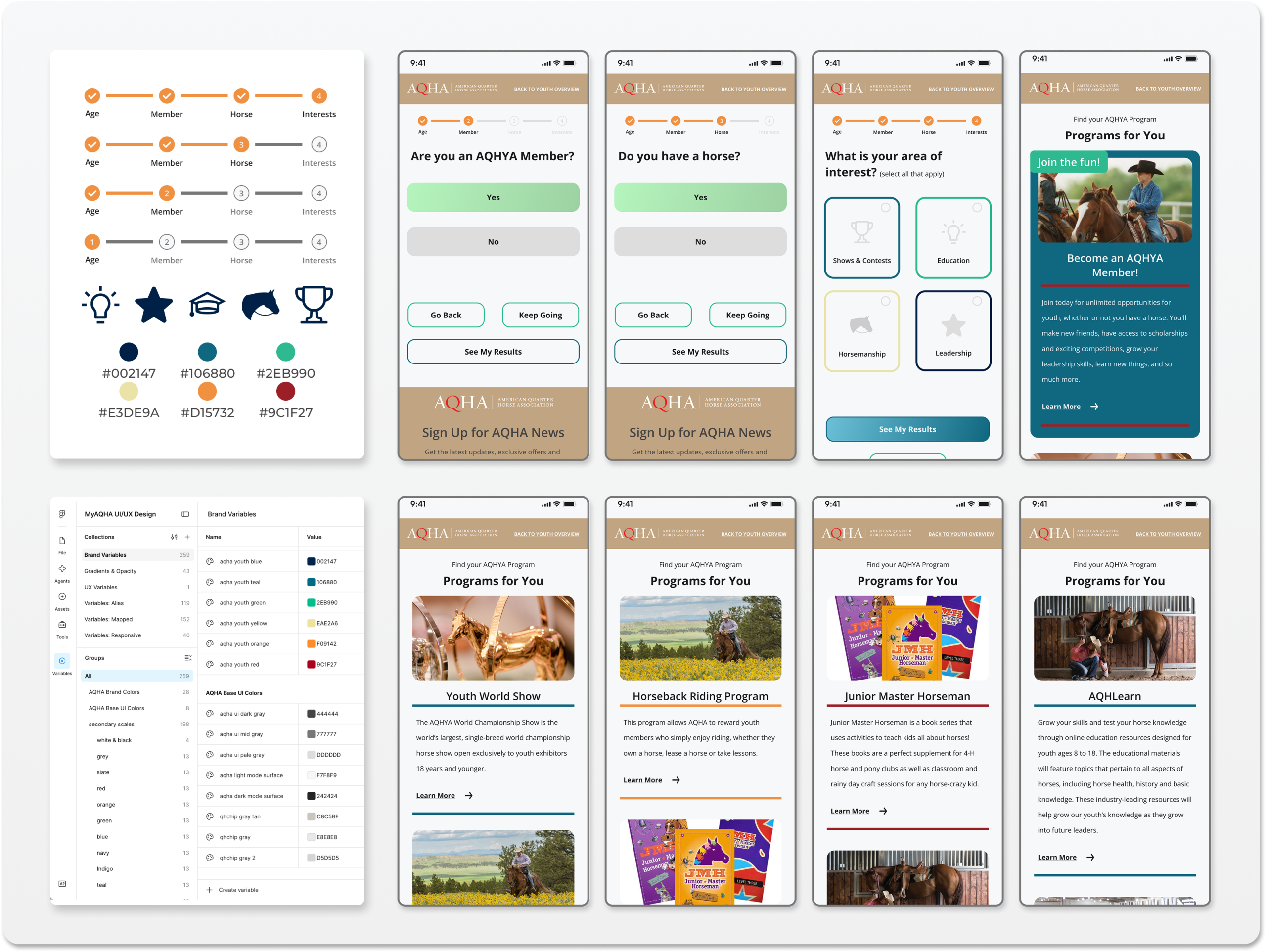The image size is (1266, 952).
Task: Select the Variables panel icon
Action: (x=62, y=661)
